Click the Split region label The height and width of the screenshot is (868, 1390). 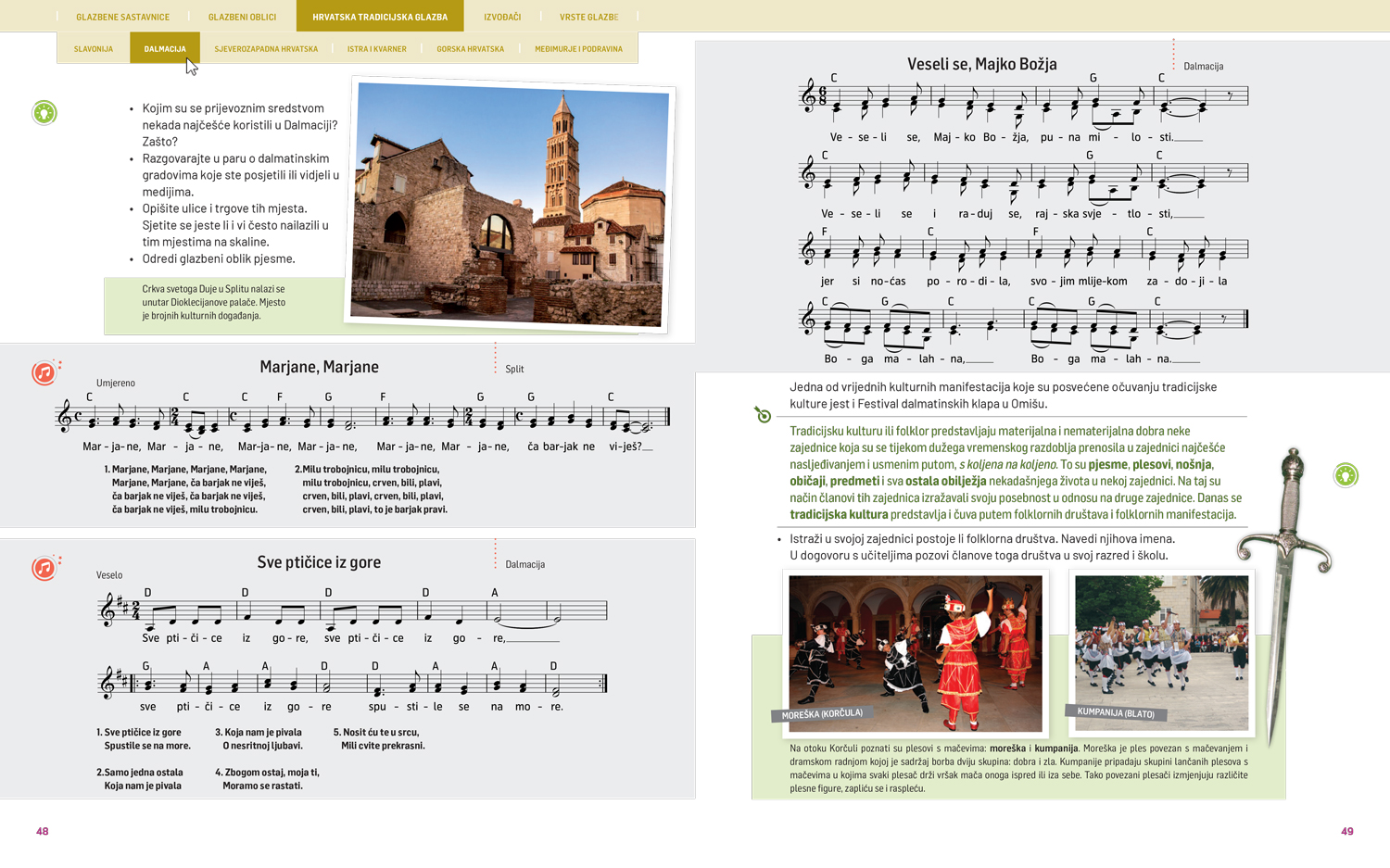(x=514, y=369)
